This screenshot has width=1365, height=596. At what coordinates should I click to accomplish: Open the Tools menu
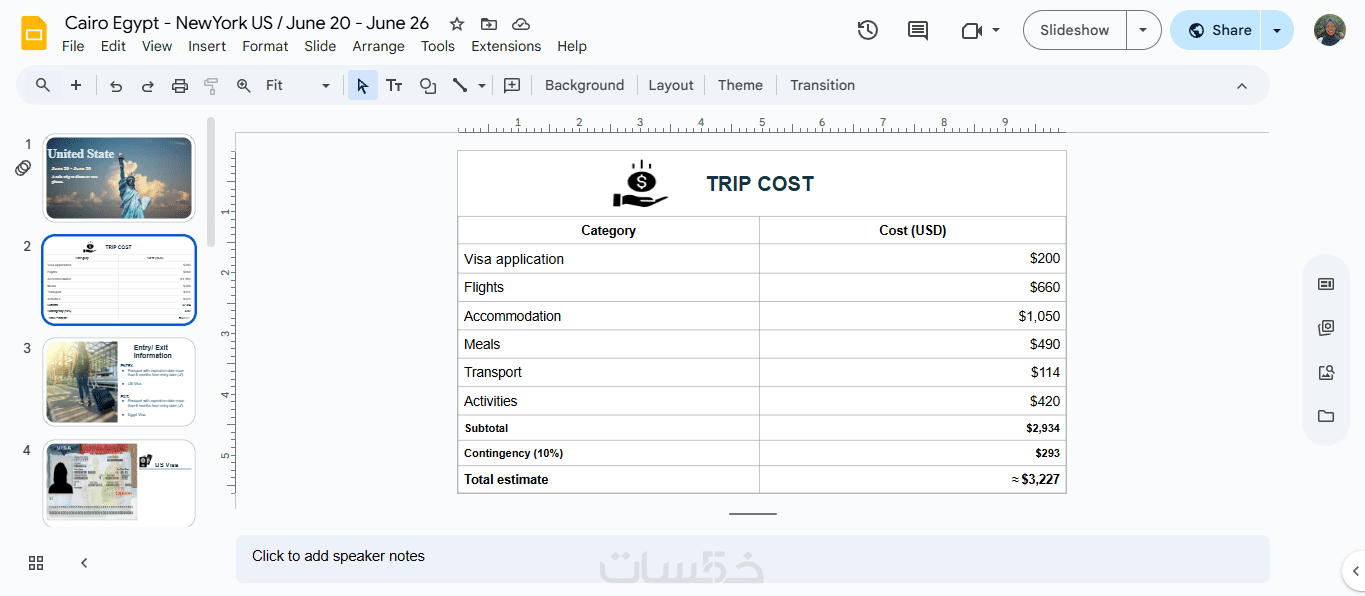tap(438, 46)
